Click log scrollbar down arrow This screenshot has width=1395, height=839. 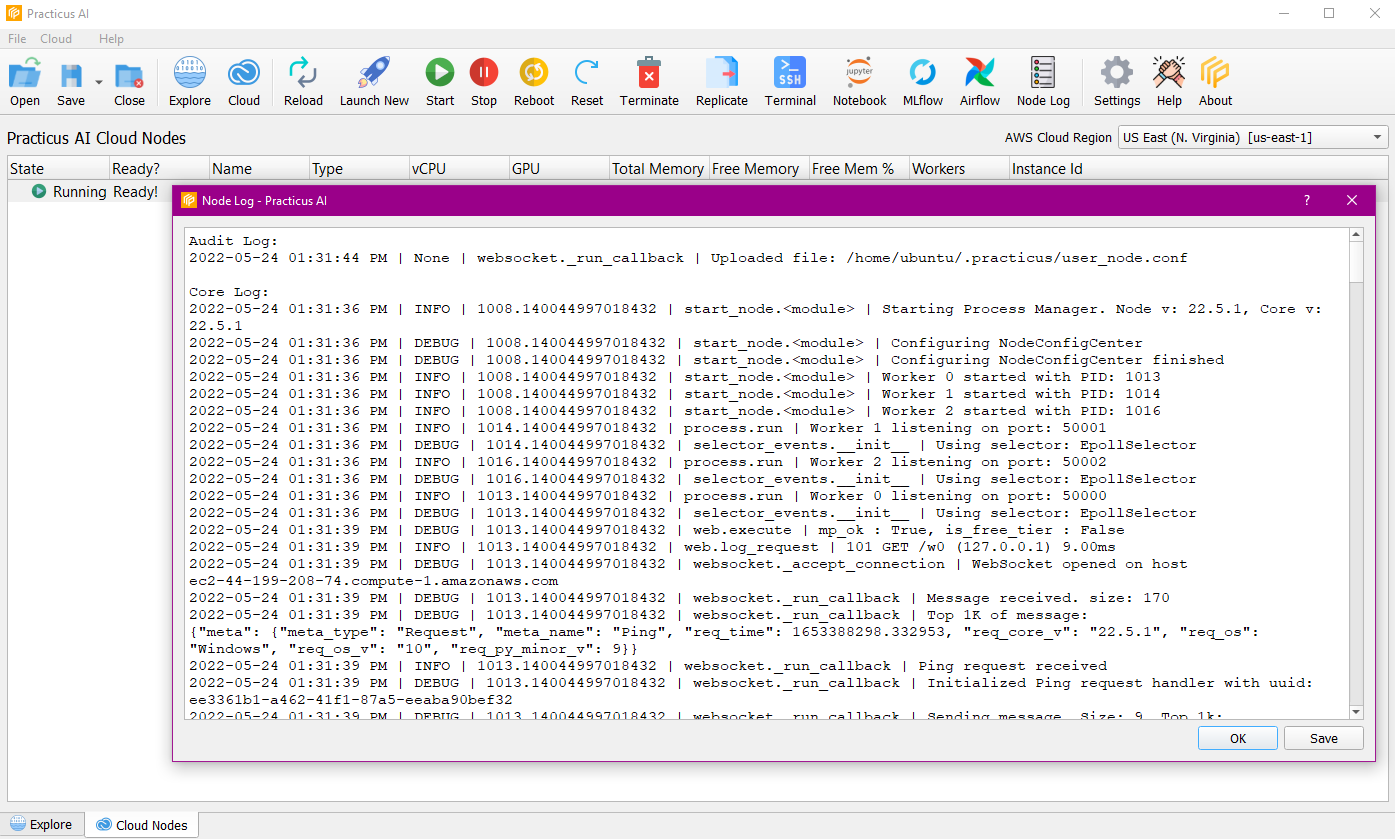[x=1356, y=712]
